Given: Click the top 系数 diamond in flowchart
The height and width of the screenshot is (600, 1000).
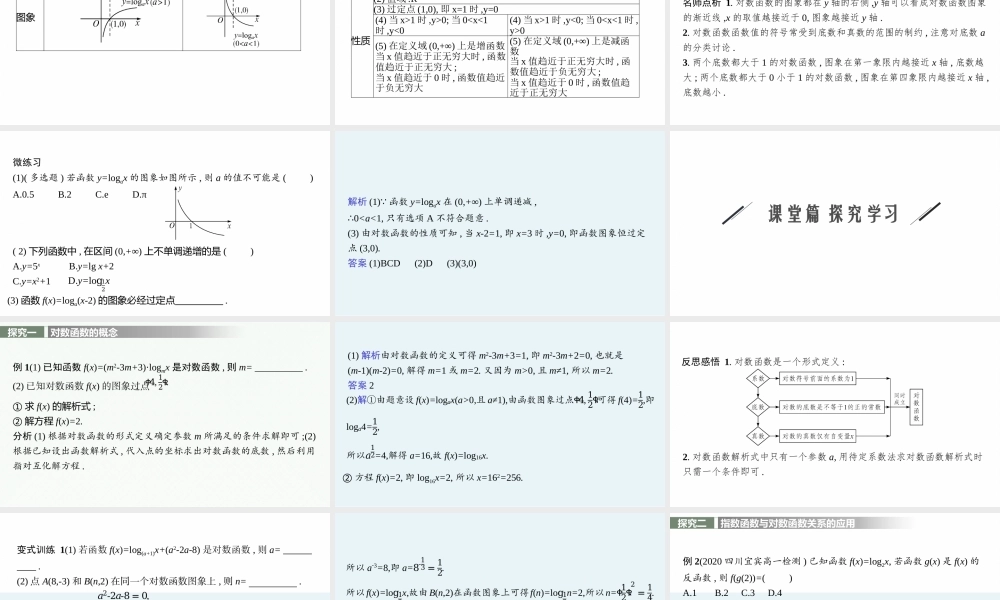Looking at the screenshot, I should tap(758, 378).
